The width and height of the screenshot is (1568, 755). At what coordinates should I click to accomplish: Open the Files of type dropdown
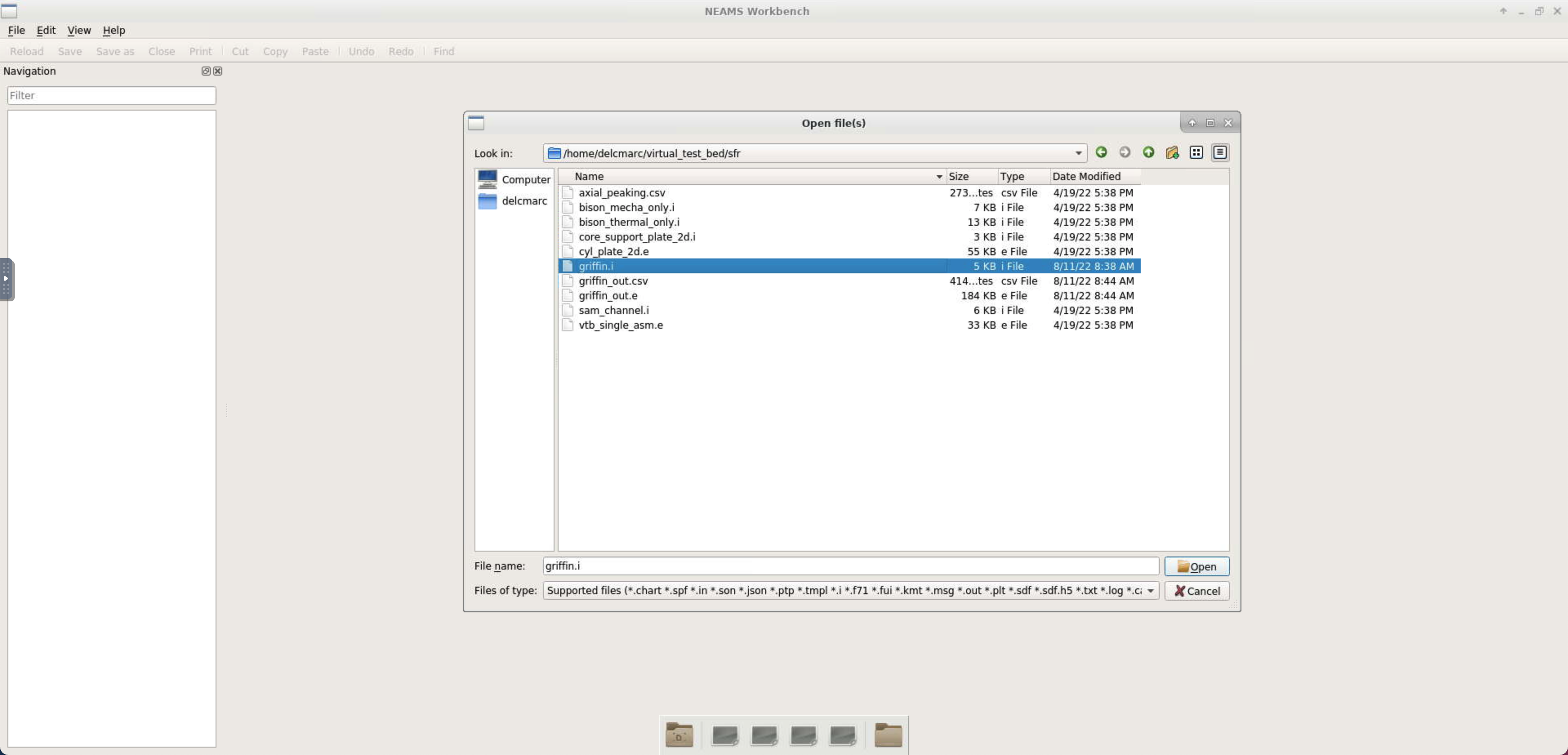coord(1150,590)
